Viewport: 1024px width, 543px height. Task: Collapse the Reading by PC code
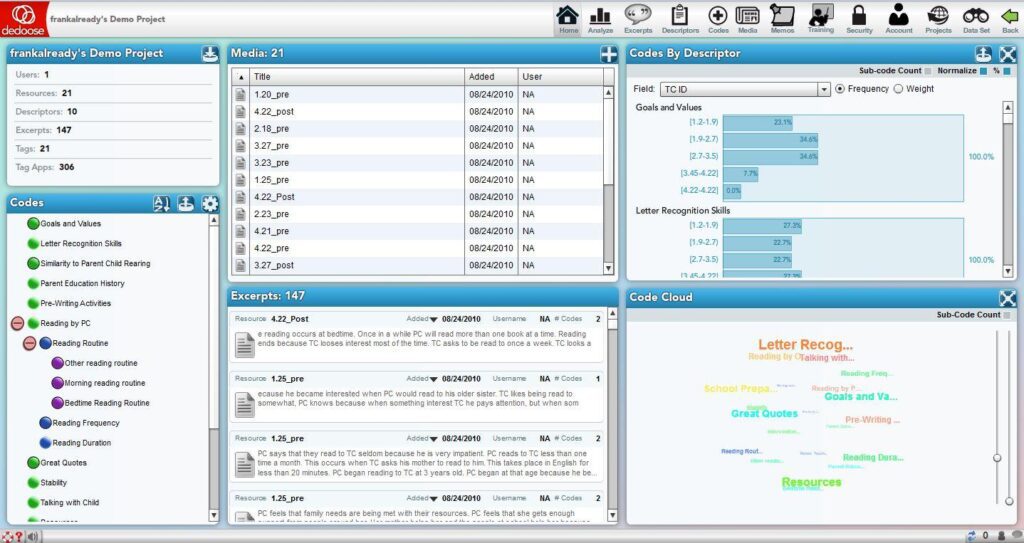[18, 323]
